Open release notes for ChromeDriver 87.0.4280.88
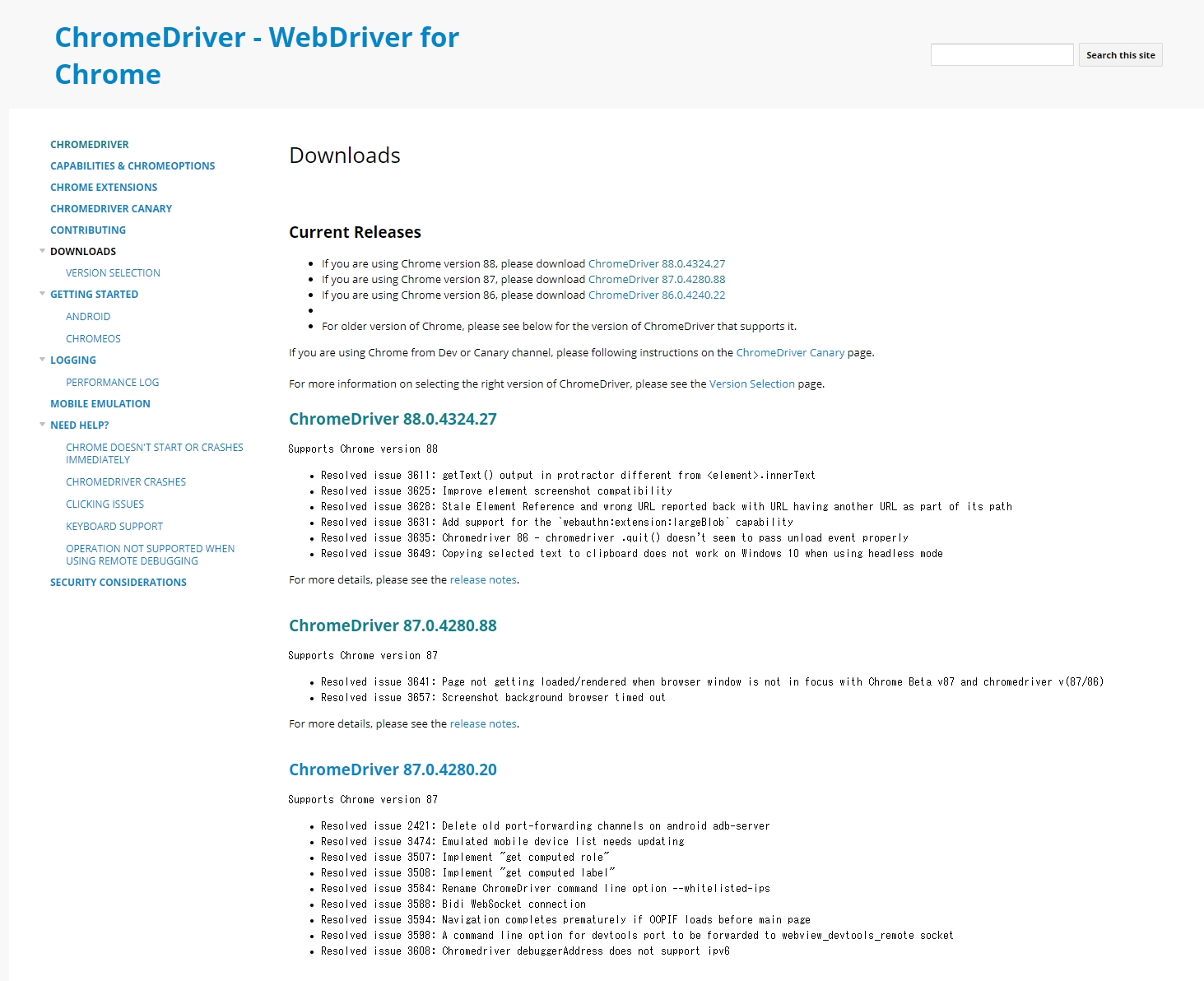The image size is (1204, 981). 483,723
